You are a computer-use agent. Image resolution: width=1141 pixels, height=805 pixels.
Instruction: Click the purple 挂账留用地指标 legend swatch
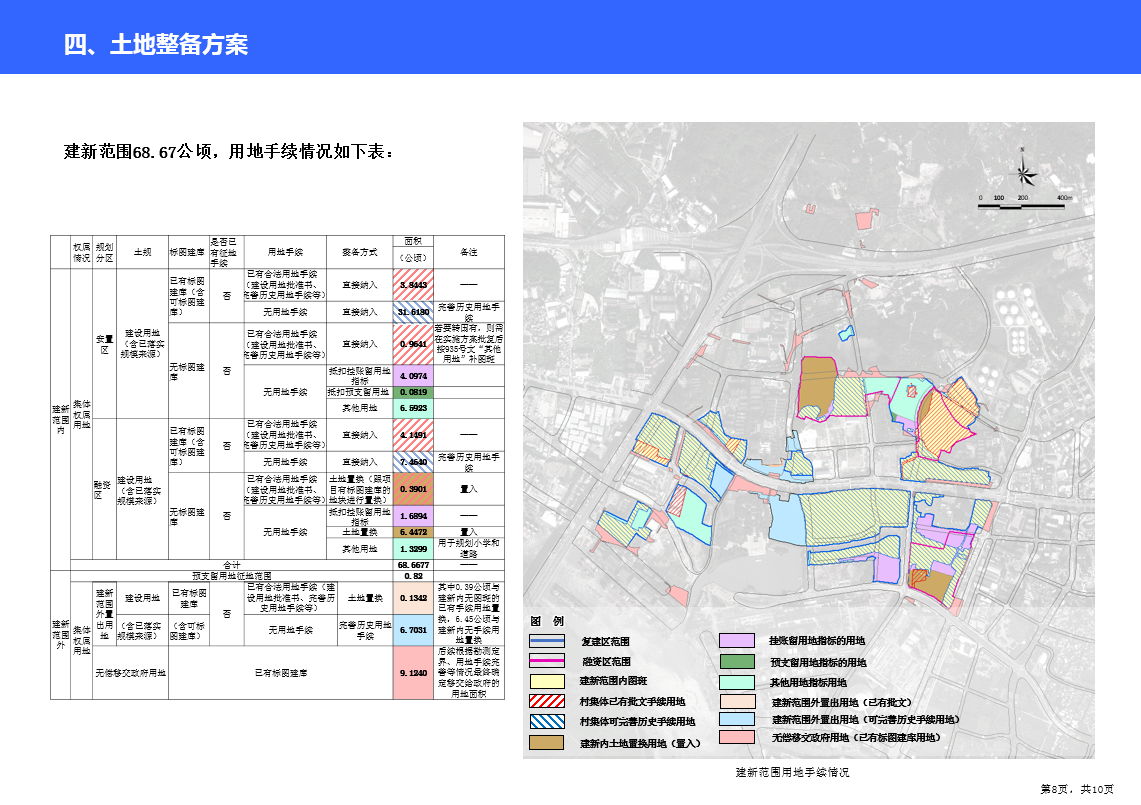point(736,641)
